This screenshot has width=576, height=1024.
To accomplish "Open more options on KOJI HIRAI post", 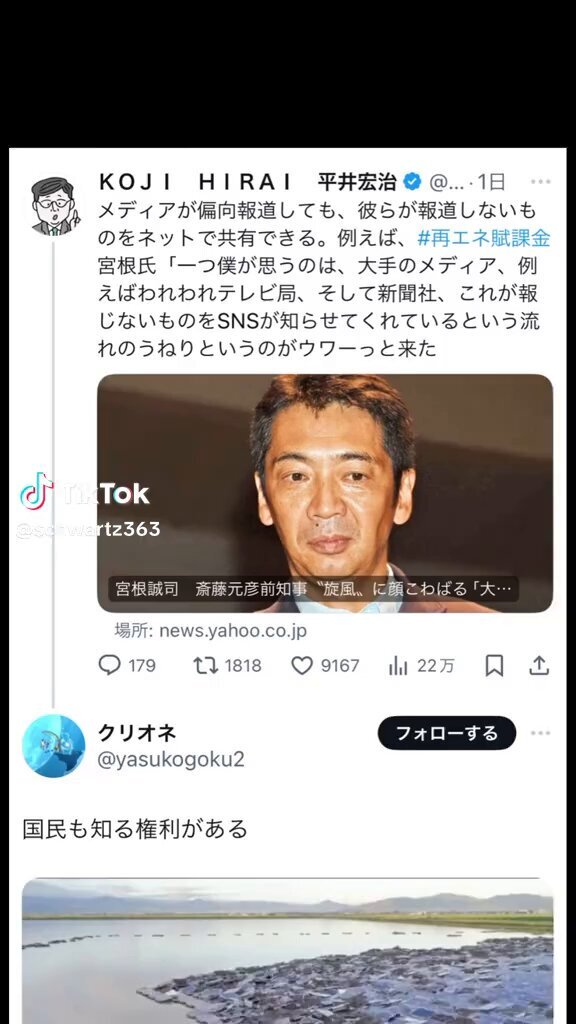I will point(540,182).
